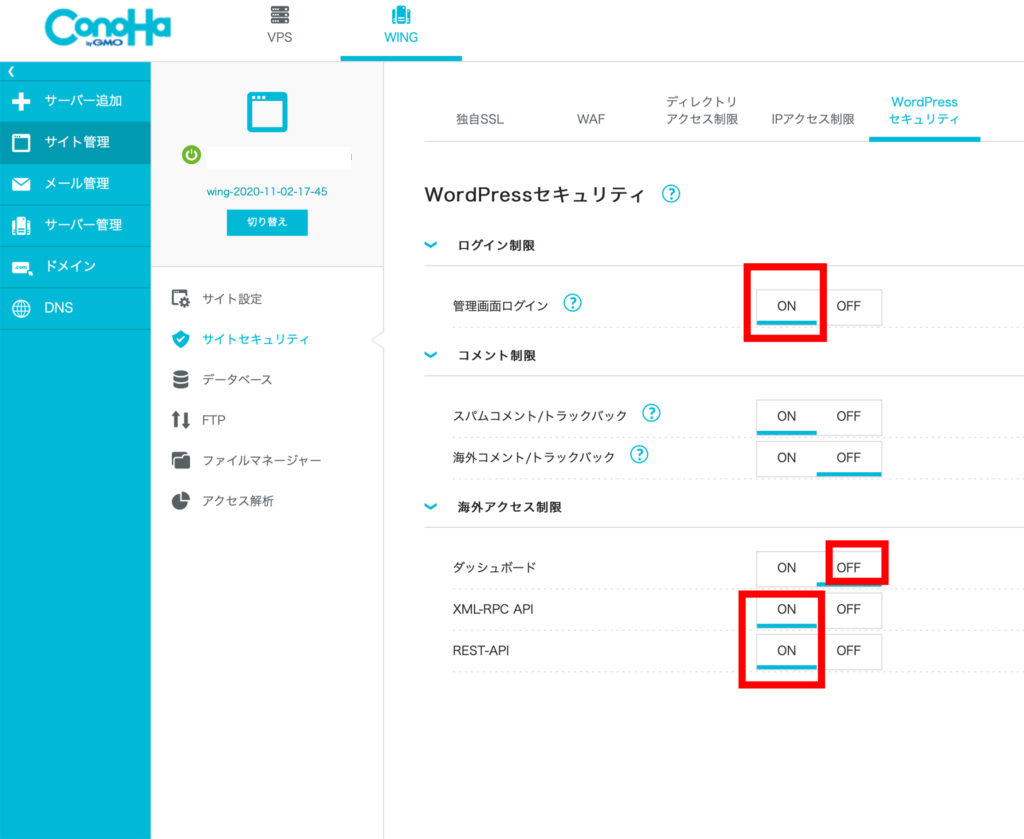Click the データベース cylinder icon
Screen dimensions: 1024x839
181,379
